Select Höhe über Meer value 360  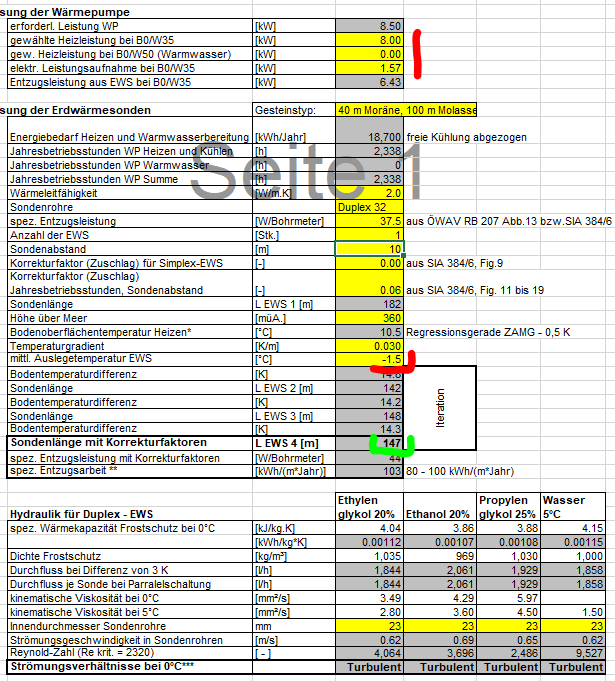pyautogui.click(x=370, y=318)
